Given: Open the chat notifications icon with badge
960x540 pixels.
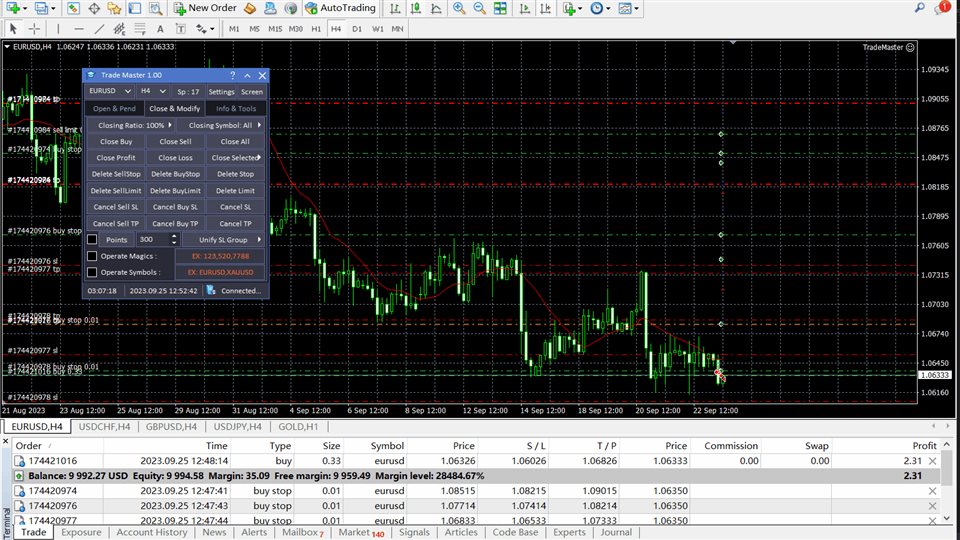Looking at the screenshot, I should (x=941, y=8).
